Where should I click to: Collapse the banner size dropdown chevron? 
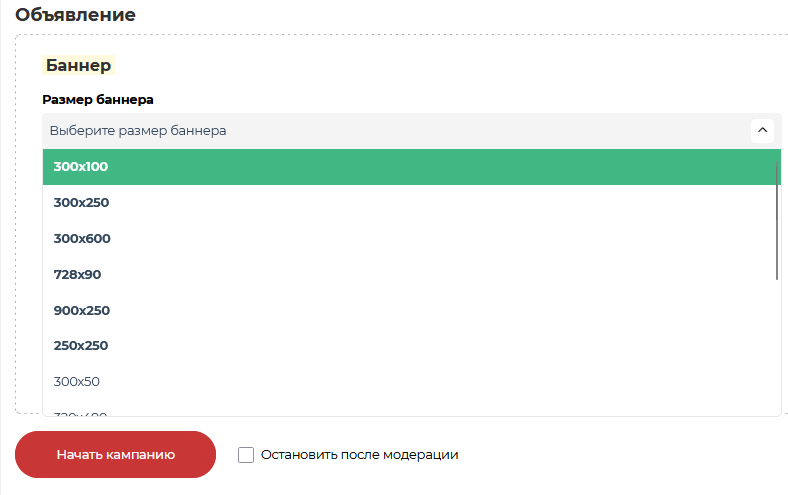tap(762, 130)
